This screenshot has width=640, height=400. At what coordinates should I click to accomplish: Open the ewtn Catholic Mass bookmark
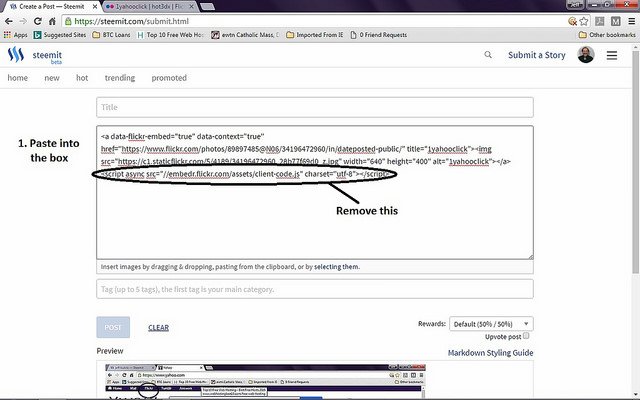(245, 35)
